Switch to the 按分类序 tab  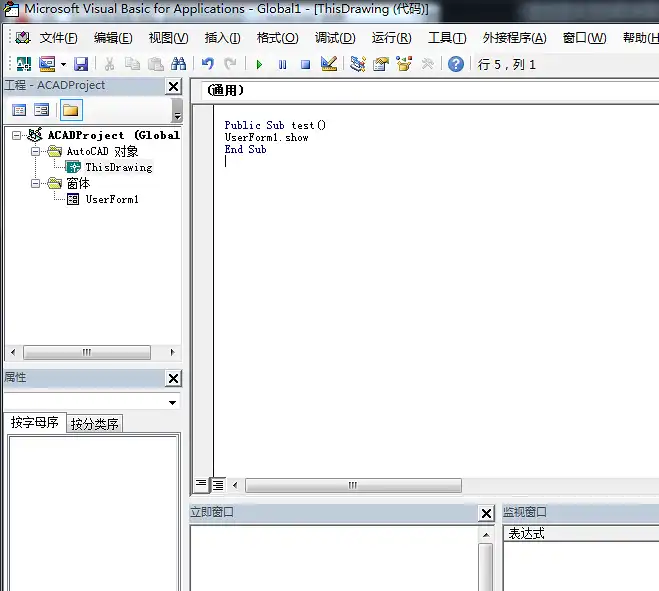tap(94, 424)
